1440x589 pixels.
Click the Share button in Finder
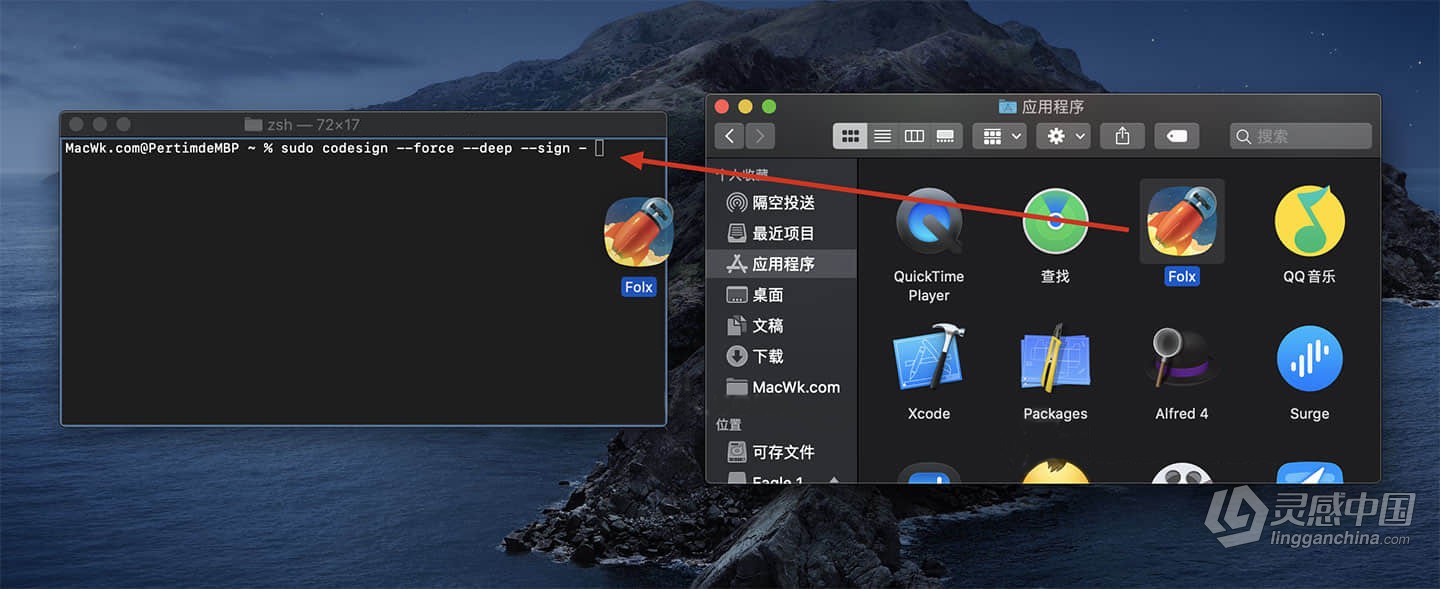(x=1122, y=136)
